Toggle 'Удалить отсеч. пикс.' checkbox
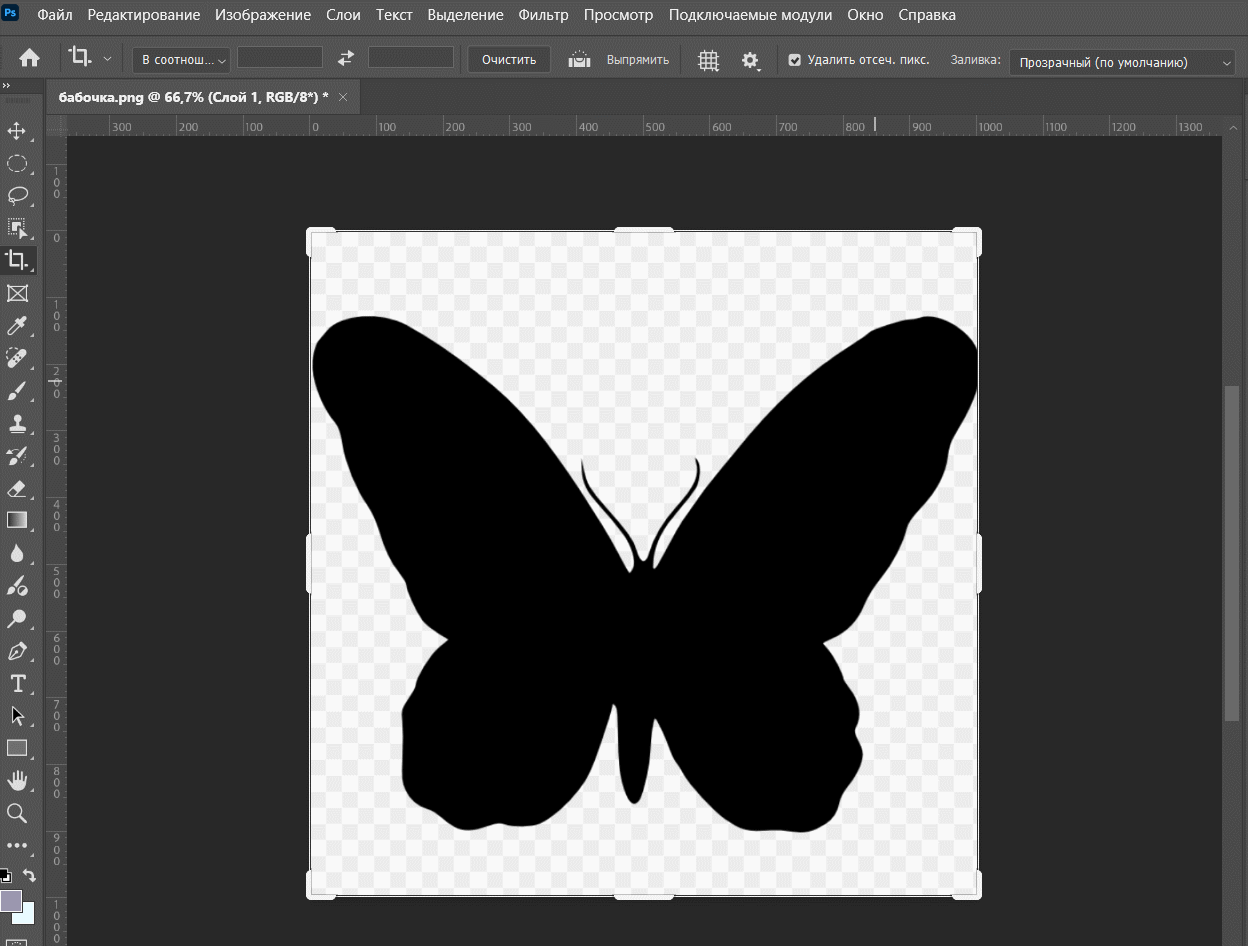Image resolution: width=1248 pixels, height=946 pixels. (x=795, y=60)
